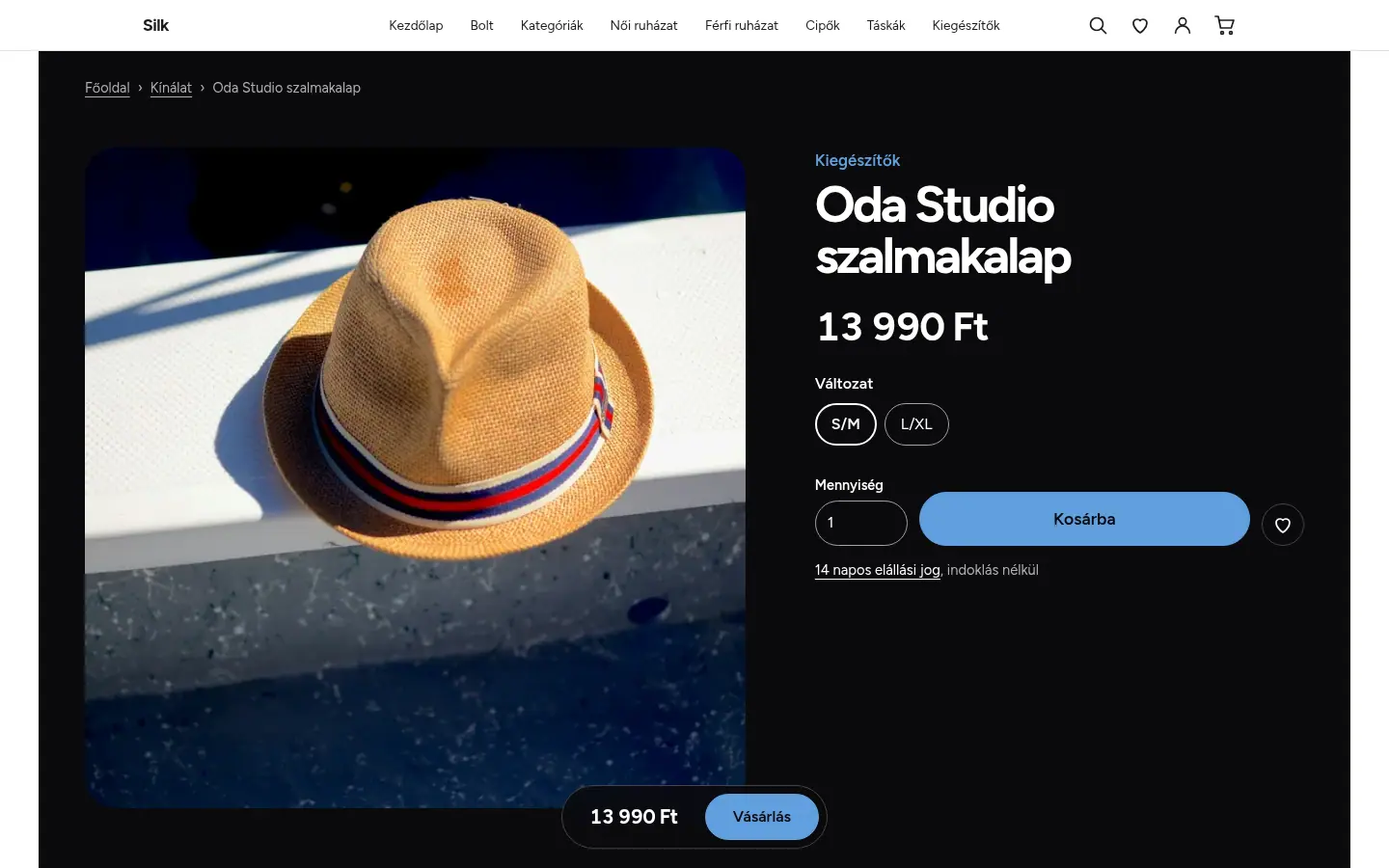
Task: Click the 13 990 Ft price in floating bar
Action: tap(634, 817)
